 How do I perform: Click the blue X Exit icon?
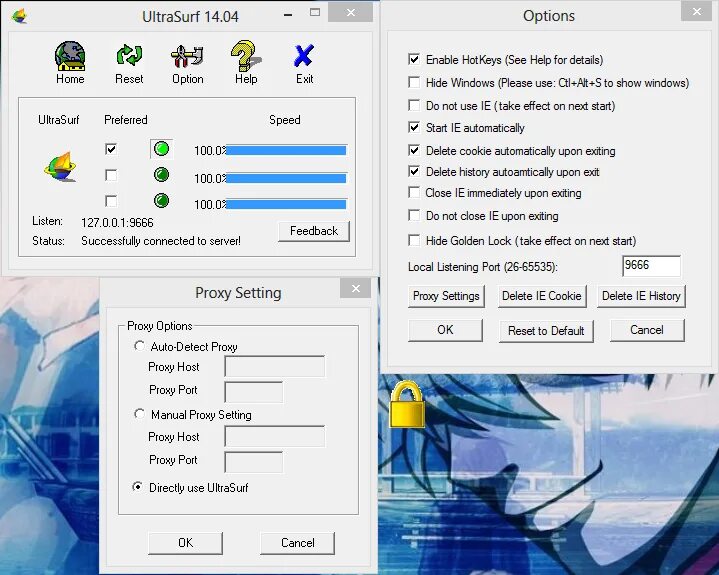304,63
